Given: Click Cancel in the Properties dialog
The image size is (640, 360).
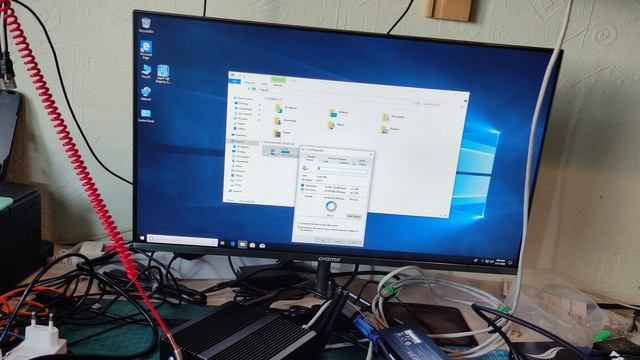Looking at the screenshot, I should (x=339, y=242).
